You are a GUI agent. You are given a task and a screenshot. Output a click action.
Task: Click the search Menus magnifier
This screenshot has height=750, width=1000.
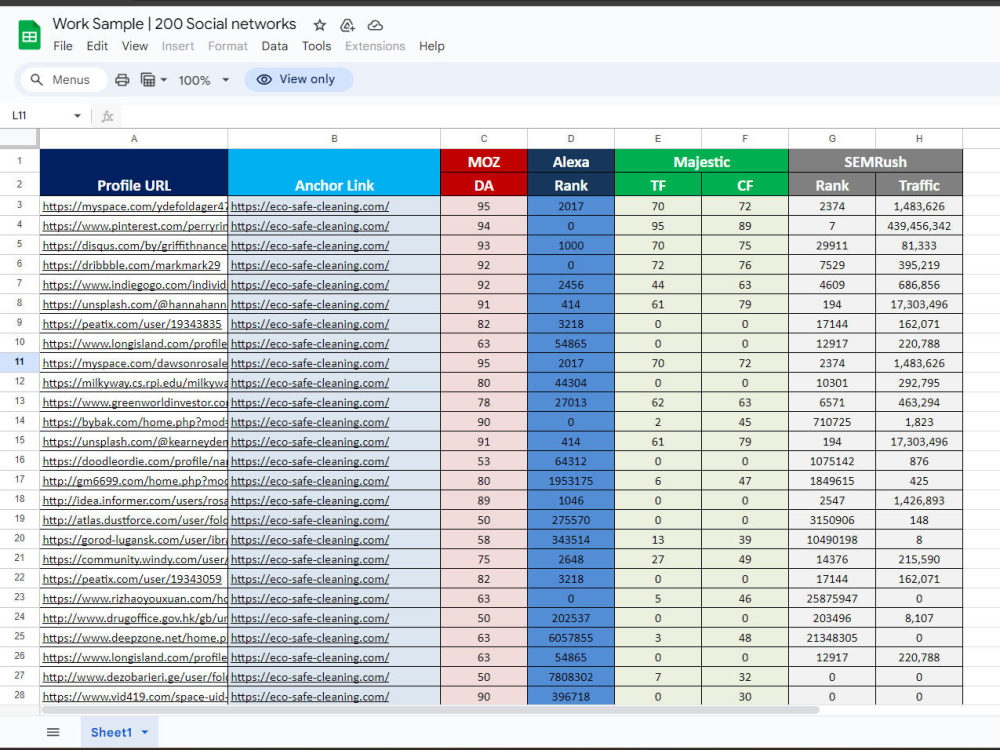coord(37,80)
